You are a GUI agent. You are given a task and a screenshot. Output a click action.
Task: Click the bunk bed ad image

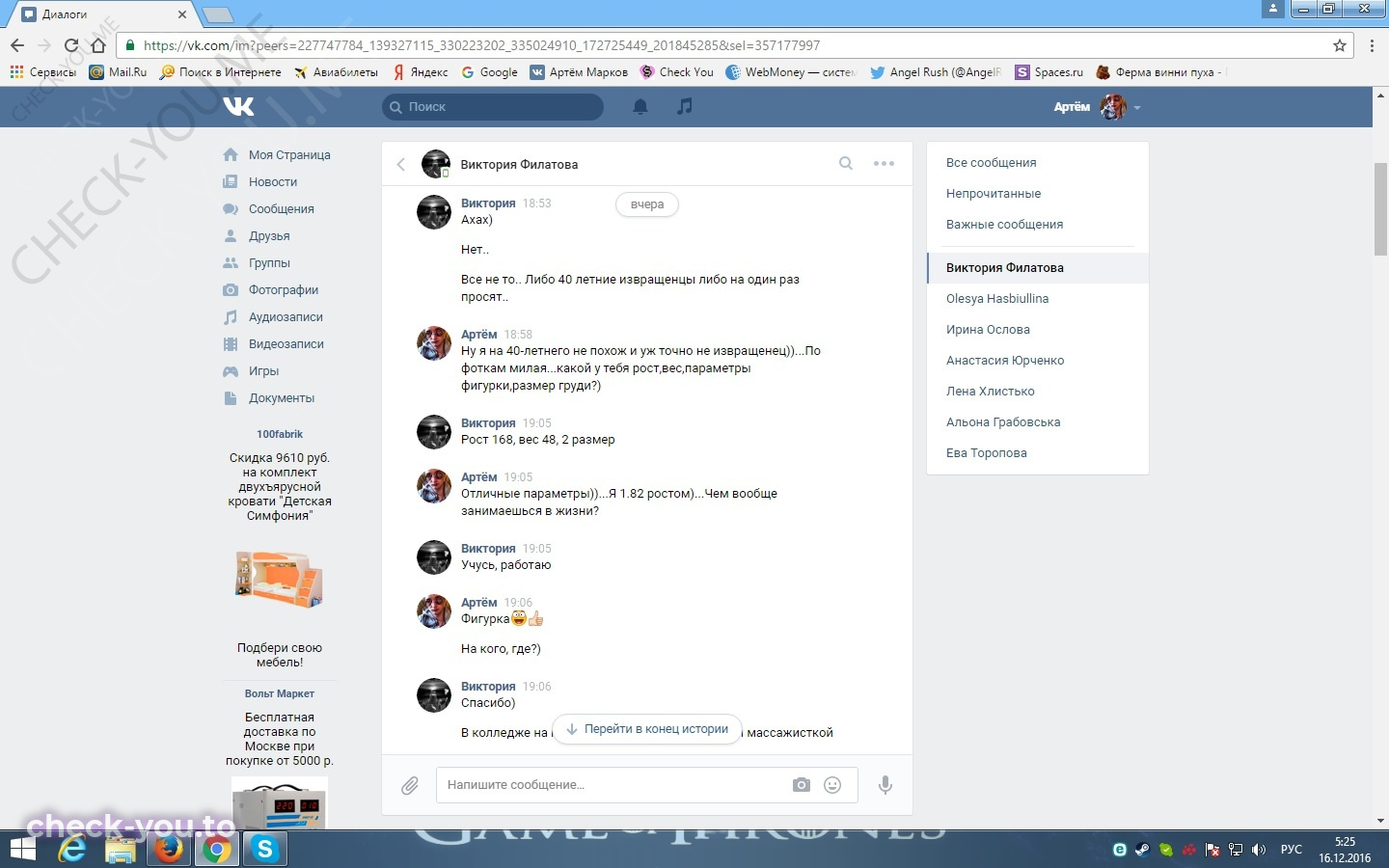click(x=279, y=579)
